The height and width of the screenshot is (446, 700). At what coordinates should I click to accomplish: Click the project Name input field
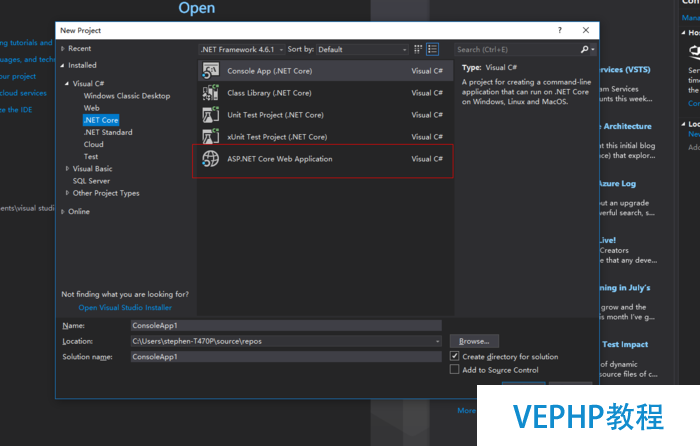(286, 325)
